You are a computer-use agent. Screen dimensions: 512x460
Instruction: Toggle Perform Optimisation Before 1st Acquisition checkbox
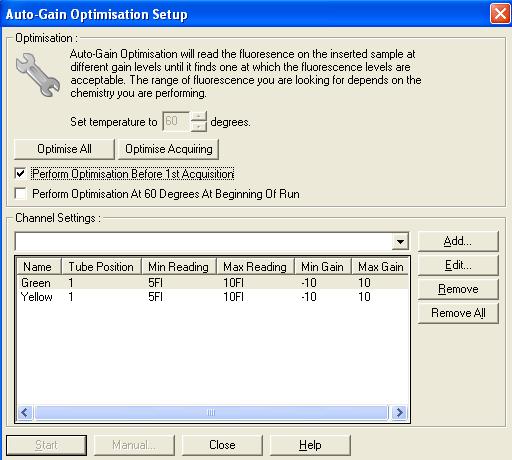pyautogui.click(x=20, y=173)
